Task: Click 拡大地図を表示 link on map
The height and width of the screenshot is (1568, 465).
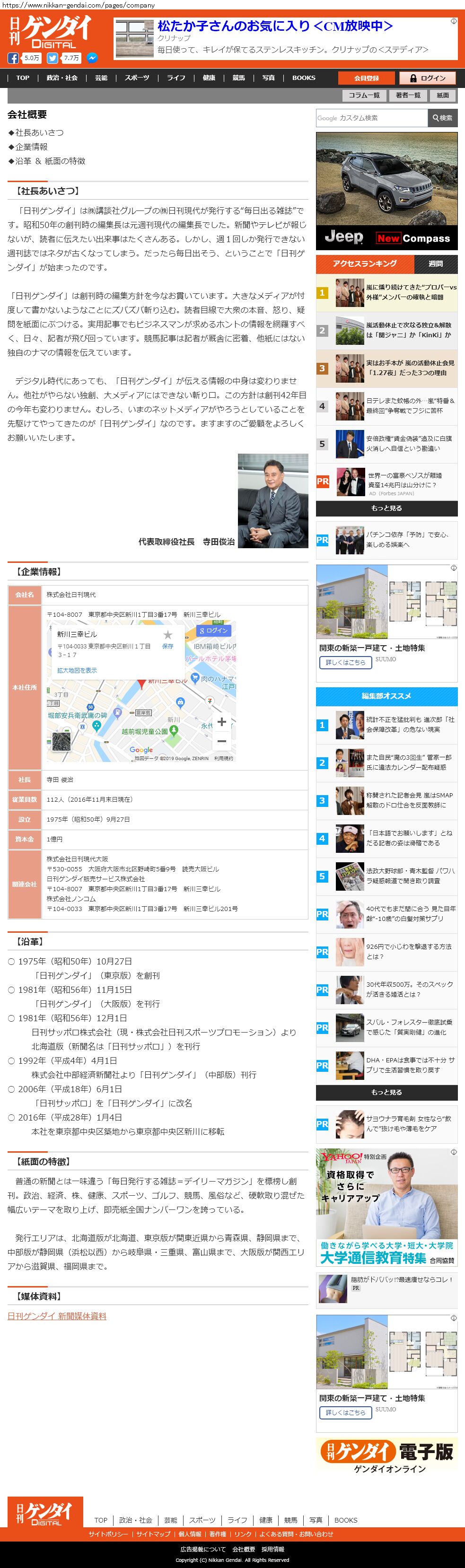Action: (x=77, y=670)
